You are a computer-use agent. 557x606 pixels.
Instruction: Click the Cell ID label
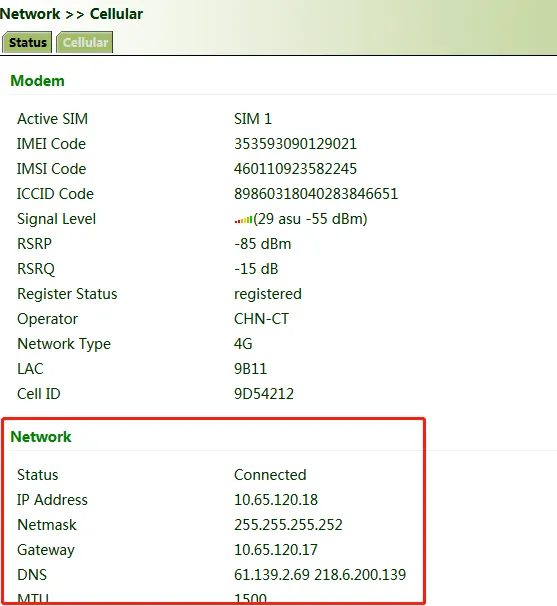[39, 394]
